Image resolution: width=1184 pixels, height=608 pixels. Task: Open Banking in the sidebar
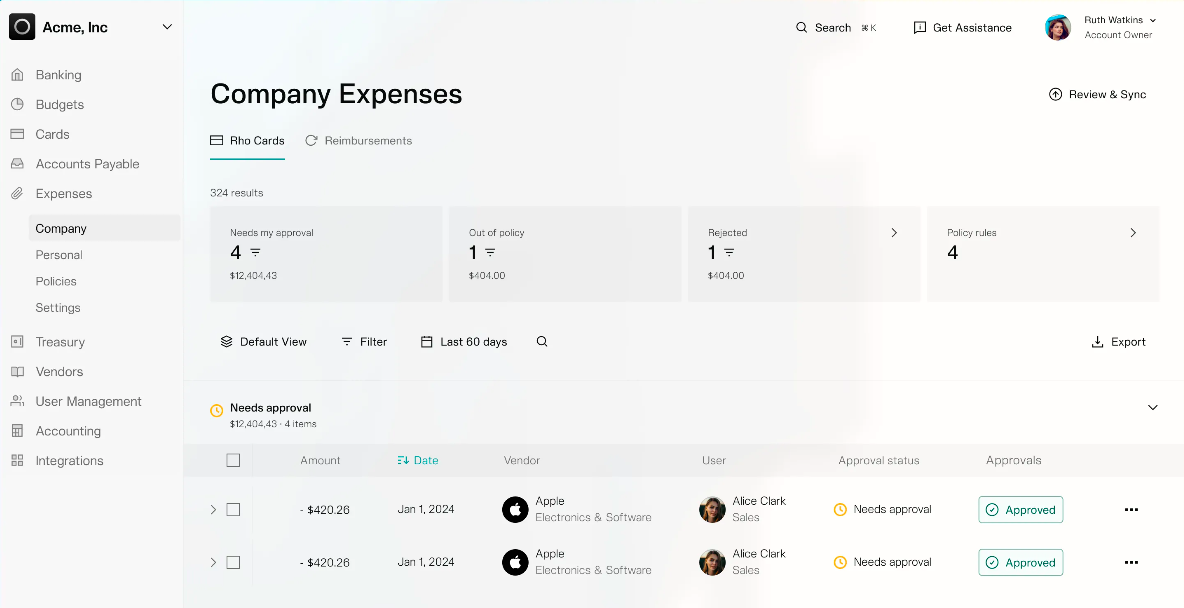pos(58,75)
